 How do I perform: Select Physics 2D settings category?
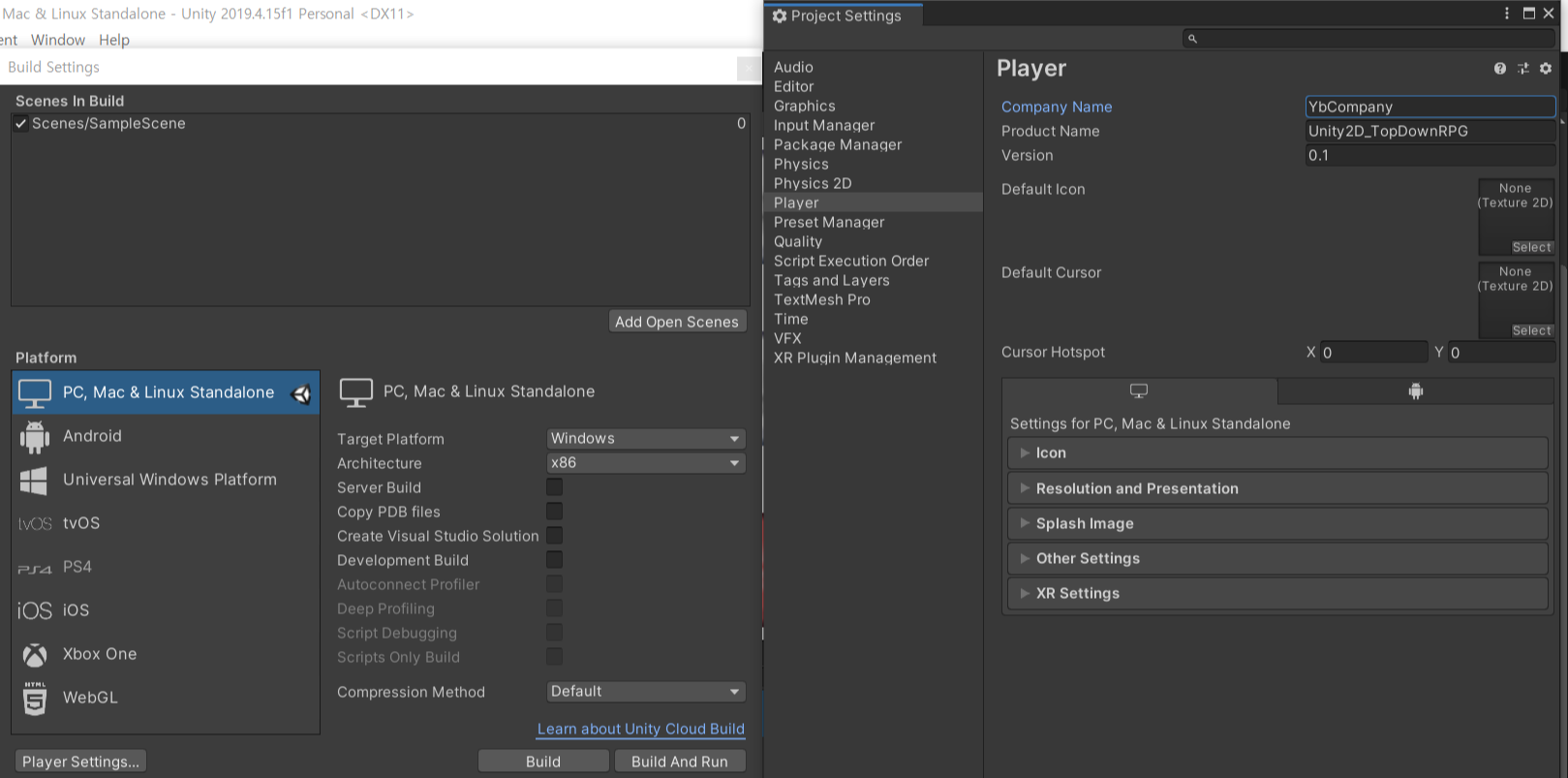(813, 183)
